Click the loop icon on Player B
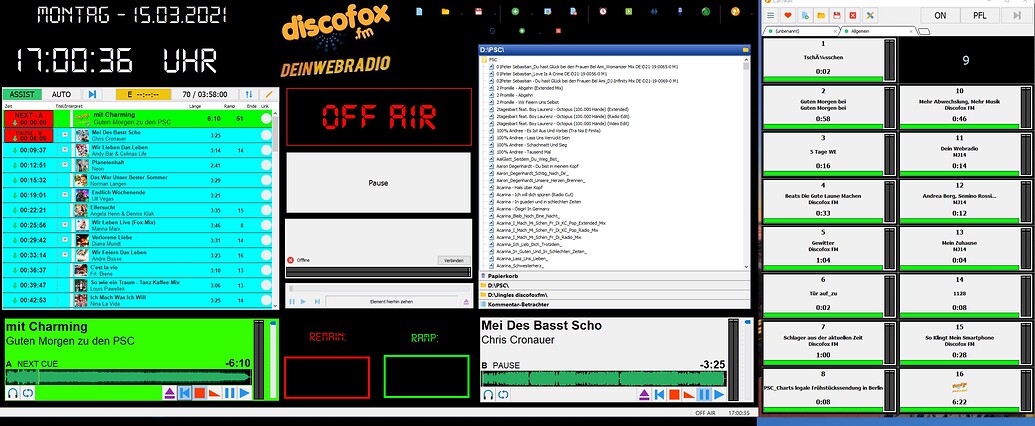1035x426 pixels. (501, 393)
